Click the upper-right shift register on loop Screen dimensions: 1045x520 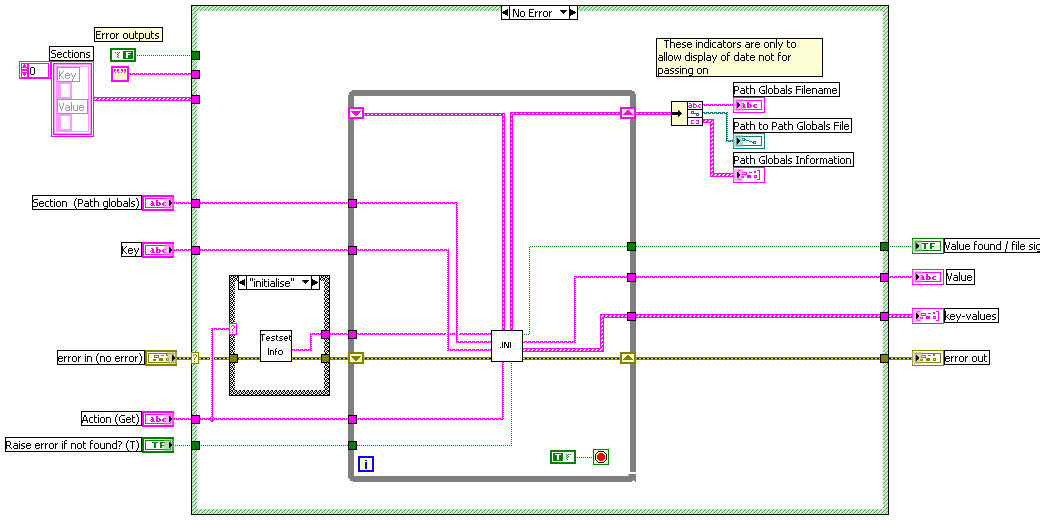click(627, 113)
